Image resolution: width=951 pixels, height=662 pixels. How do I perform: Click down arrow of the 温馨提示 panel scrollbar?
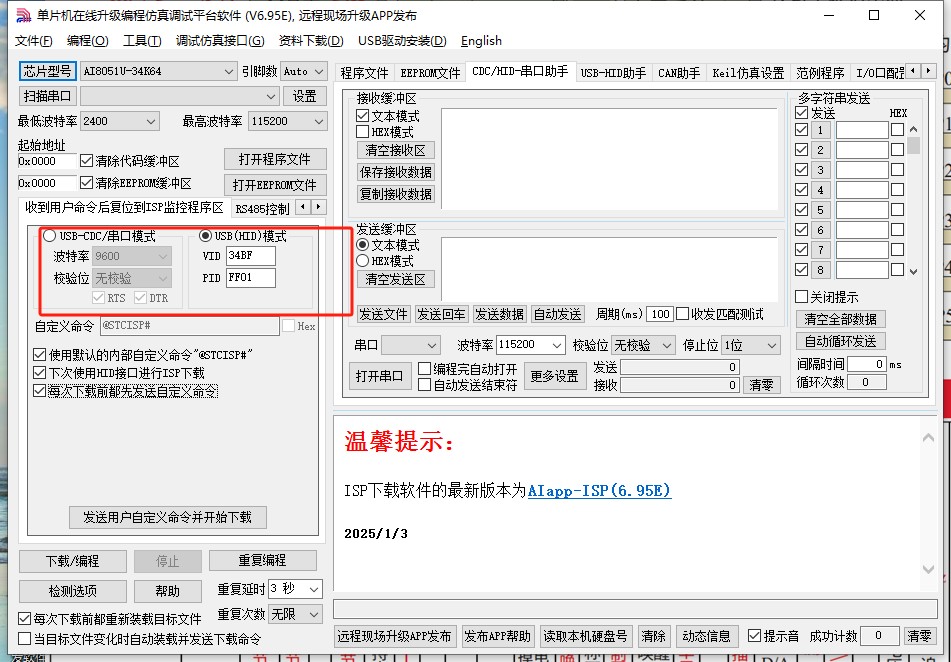(x=928, y=569)
